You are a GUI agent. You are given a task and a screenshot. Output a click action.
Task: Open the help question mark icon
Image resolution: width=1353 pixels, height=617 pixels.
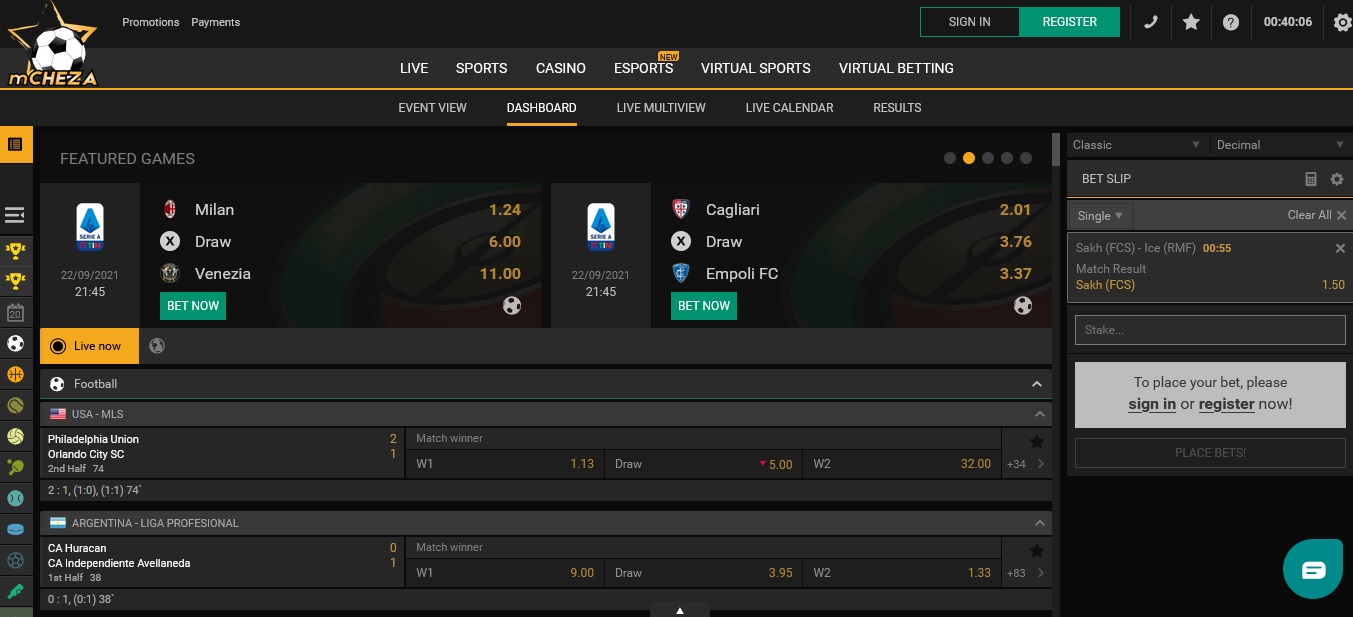point(1231,22)
